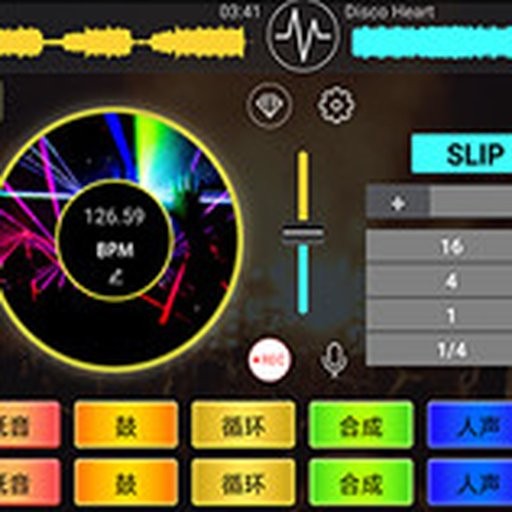This screenshot has width=512, height=512.
Task: Click the yellow upper section of the fader
Action: click(303, 185)
